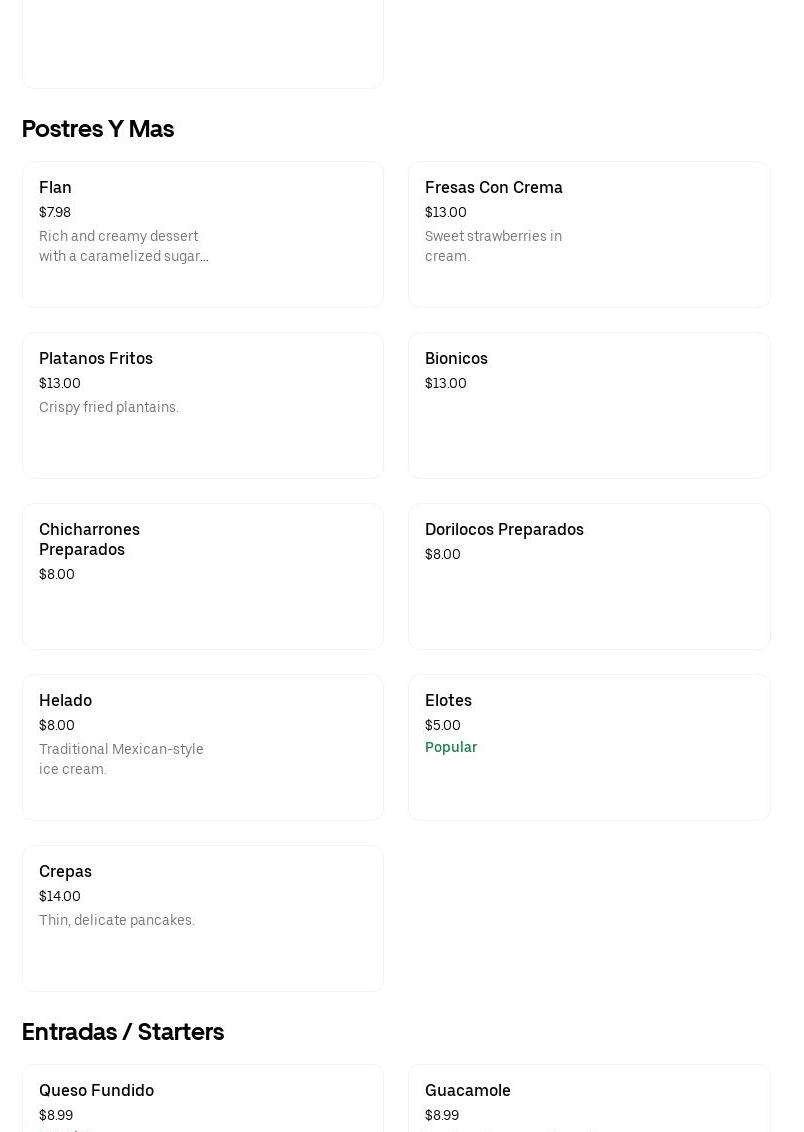Click the $14.00 price under Crepas
The height and width of the screenshot is (1132, 804).
tap(60, 896)
